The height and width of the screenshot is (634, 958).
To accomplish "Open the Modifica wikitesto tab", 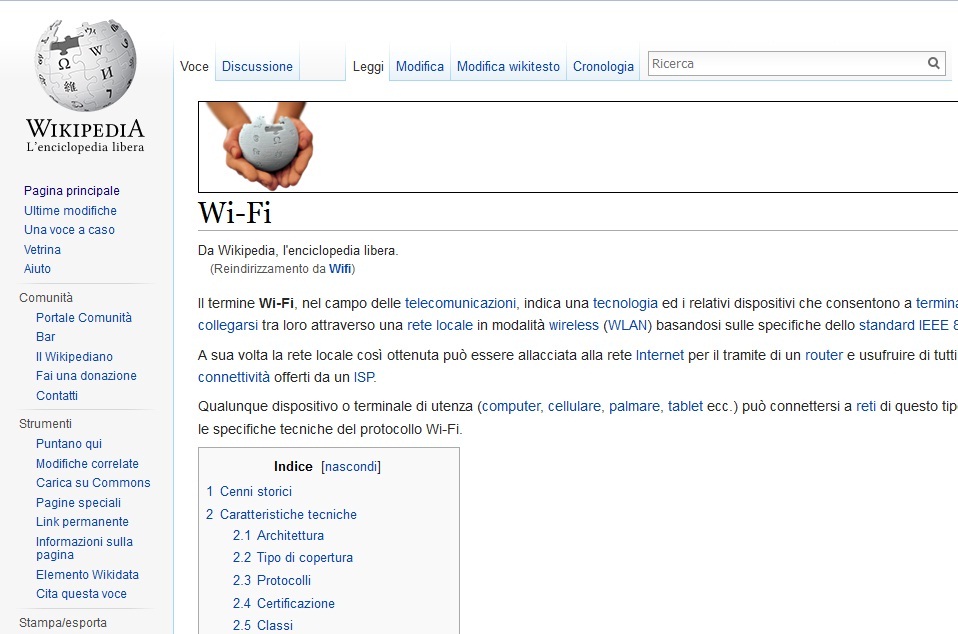I will (508, 67).
